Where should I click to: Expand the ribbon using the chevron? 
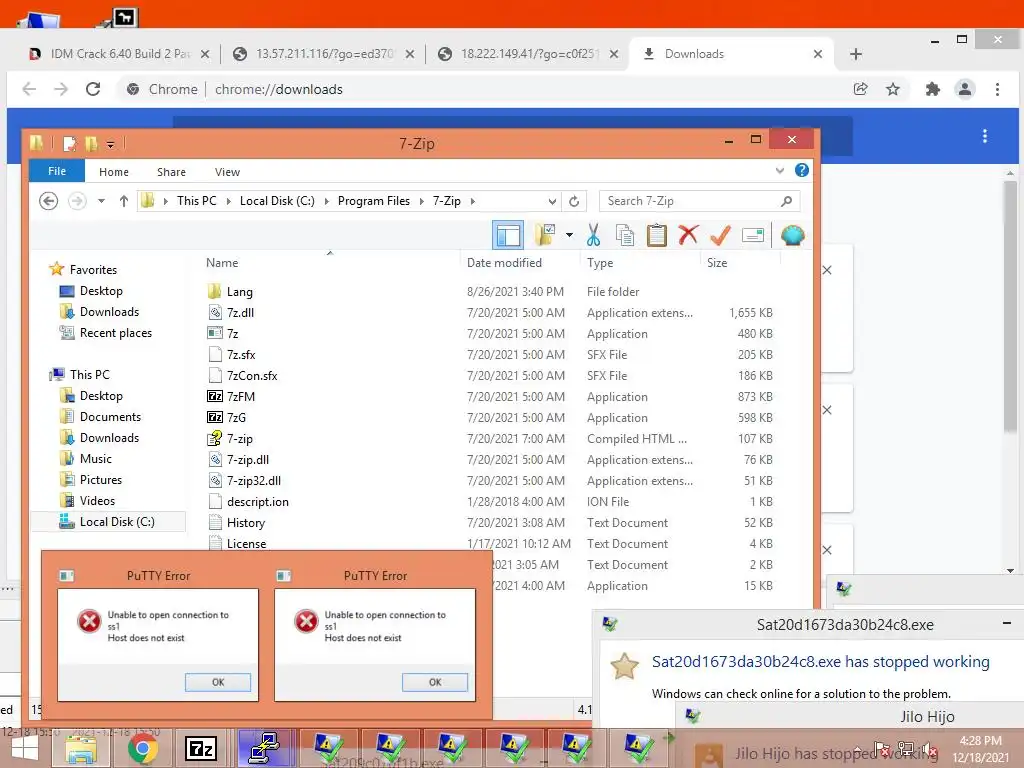point(780,170)
